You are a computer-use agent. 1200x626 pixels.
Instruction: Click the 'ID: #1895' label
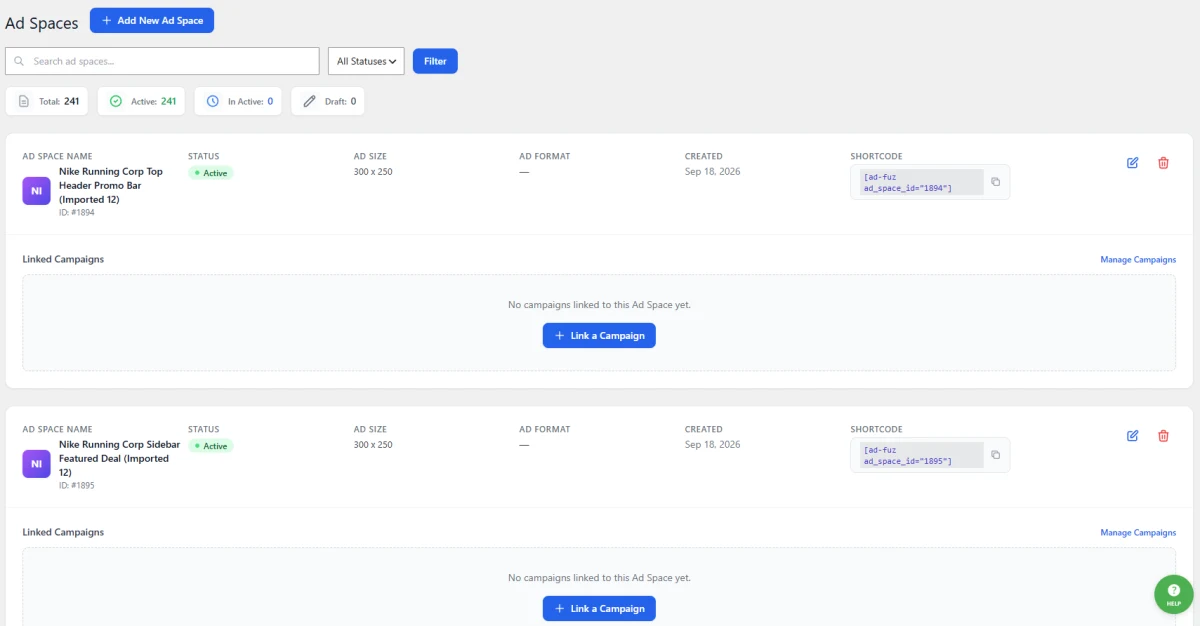pos(77,485)
